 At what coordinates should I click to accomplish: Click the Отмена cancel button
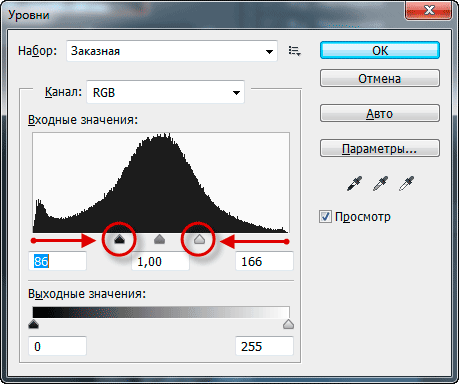[x=380, y=78]
